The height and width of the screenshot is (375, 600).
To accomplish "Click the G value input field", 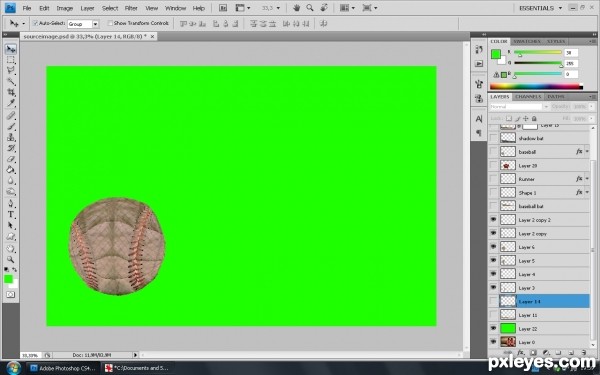I will (571, 64).
